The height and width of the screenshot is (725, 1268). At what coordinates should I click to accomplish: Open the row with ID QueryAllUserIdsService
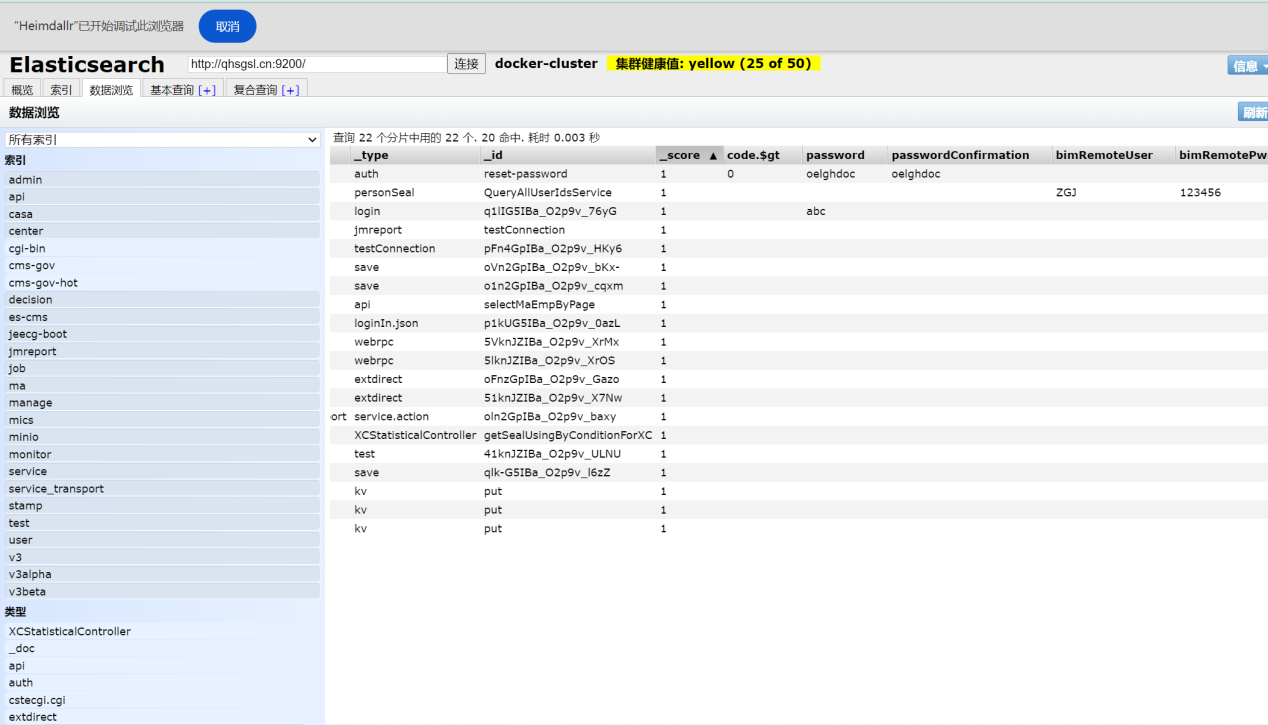click(x=799, y=193)
